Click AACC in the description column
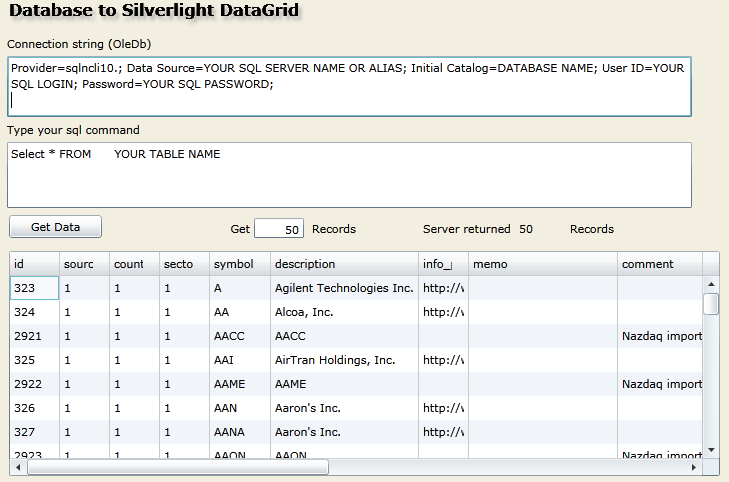The width and height of the screenshot is (729, 482). tap(344, 336)
